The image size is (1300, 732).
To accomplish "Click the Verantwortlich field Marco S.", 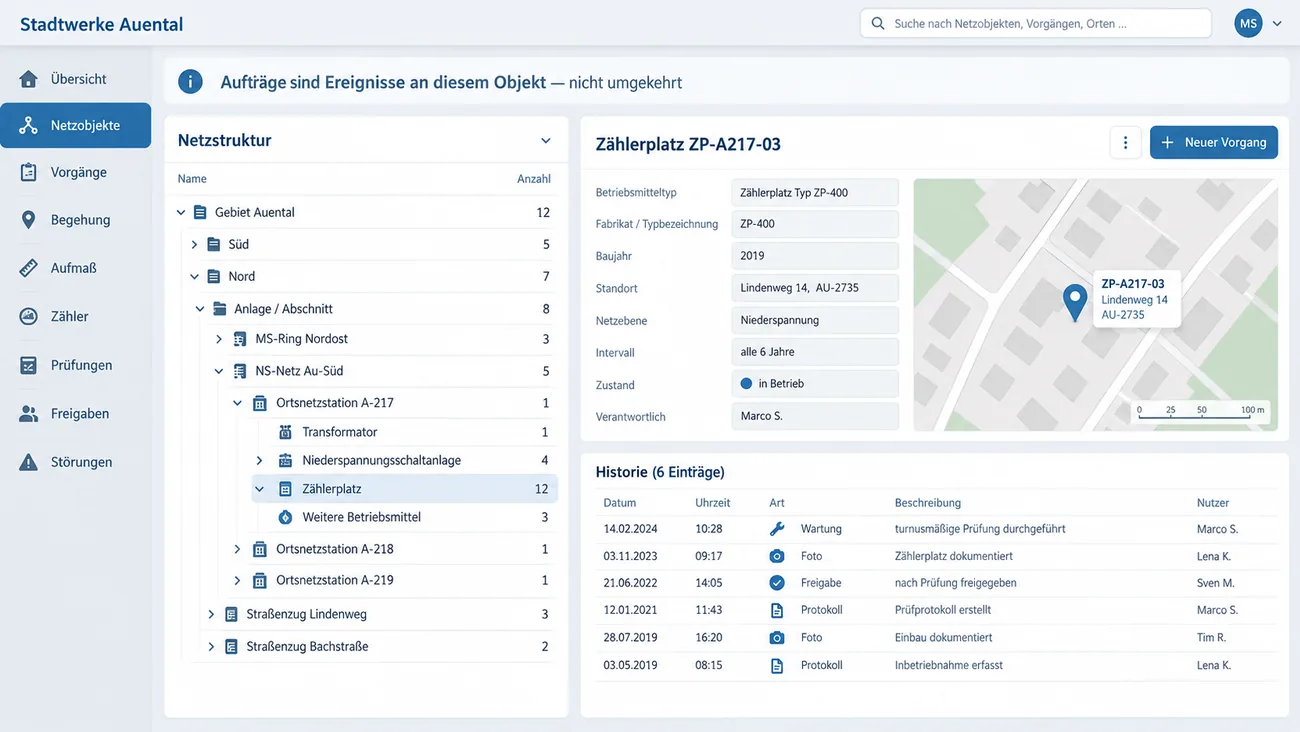I will click(815, 416).
